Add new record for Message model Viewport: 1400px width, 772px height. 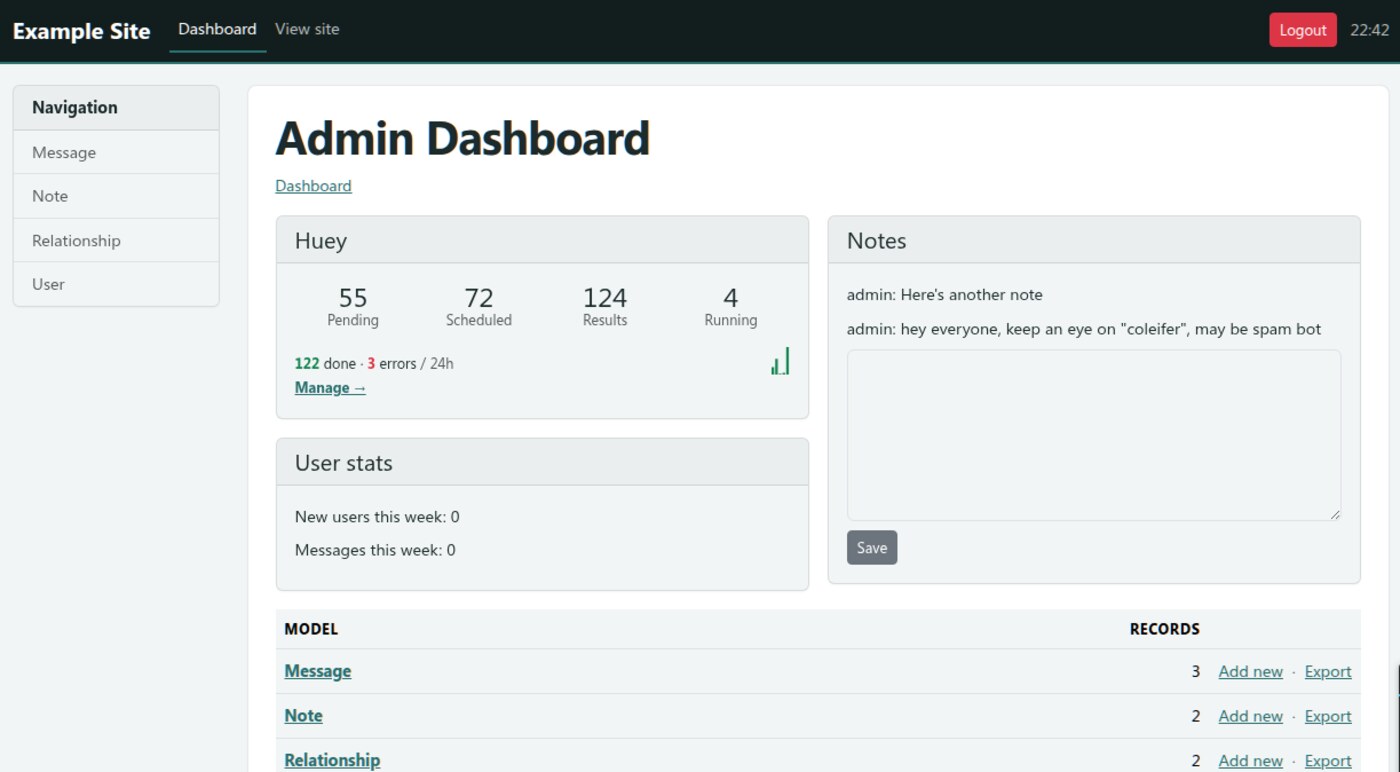point(1250,672)
